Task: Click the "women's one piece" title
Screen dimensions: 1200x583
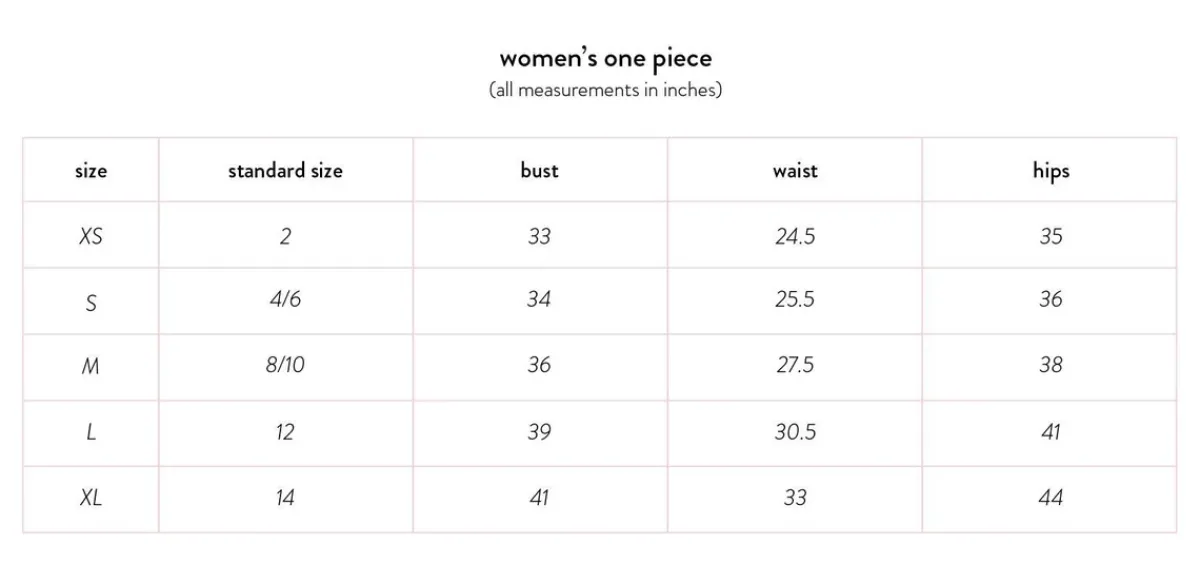Action: coord(605,58)
